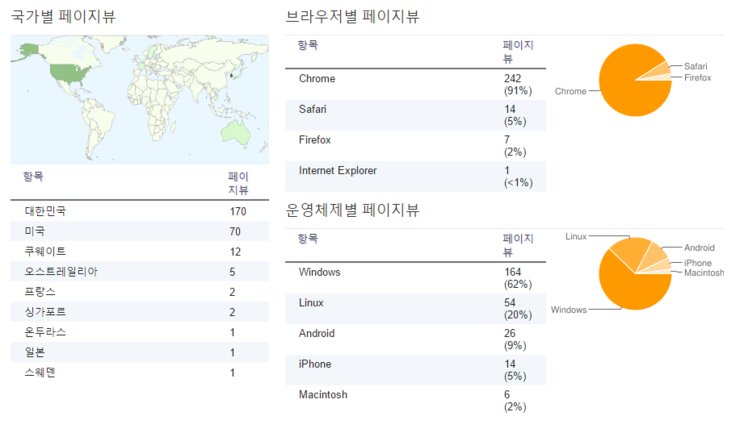
Task: Select the 미국 row with 70 pageviews
Action: [140, 231]
